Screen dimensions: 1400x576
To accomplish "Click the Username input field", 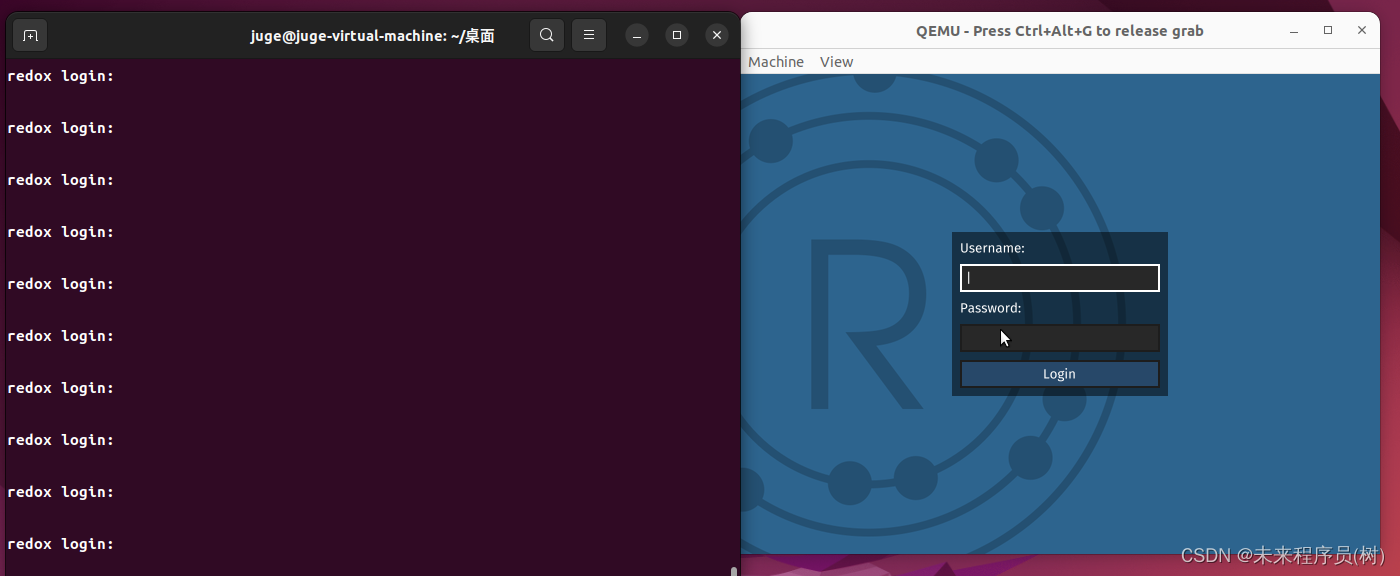I will (x=1059, y=277).
